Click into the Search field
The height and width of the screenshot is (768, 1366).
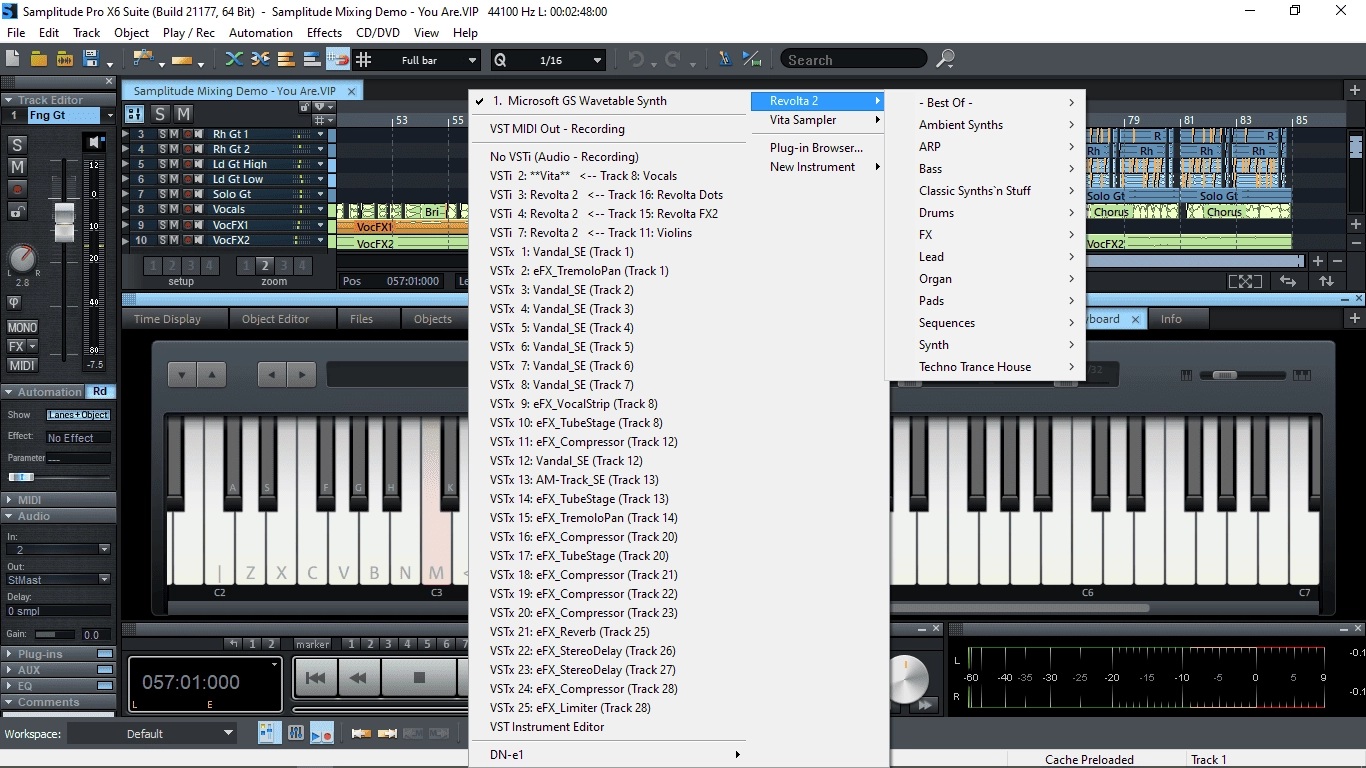(854, 60)
